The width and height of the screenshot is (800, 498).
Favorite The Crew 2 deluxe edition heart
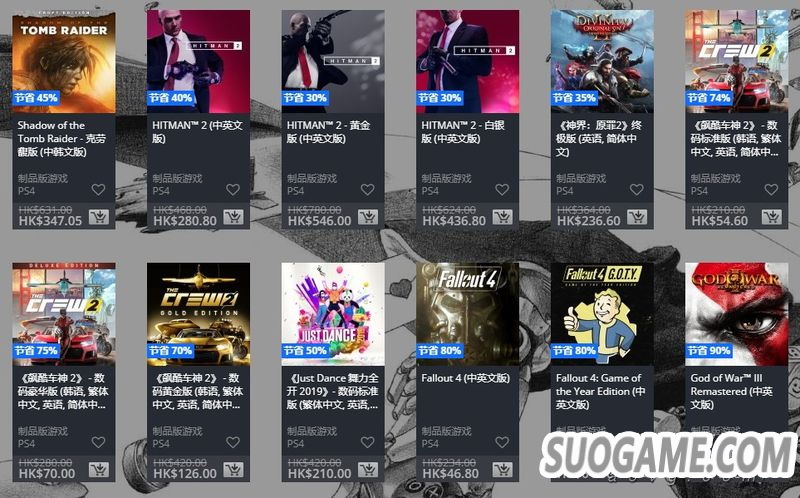coord(98,442)
